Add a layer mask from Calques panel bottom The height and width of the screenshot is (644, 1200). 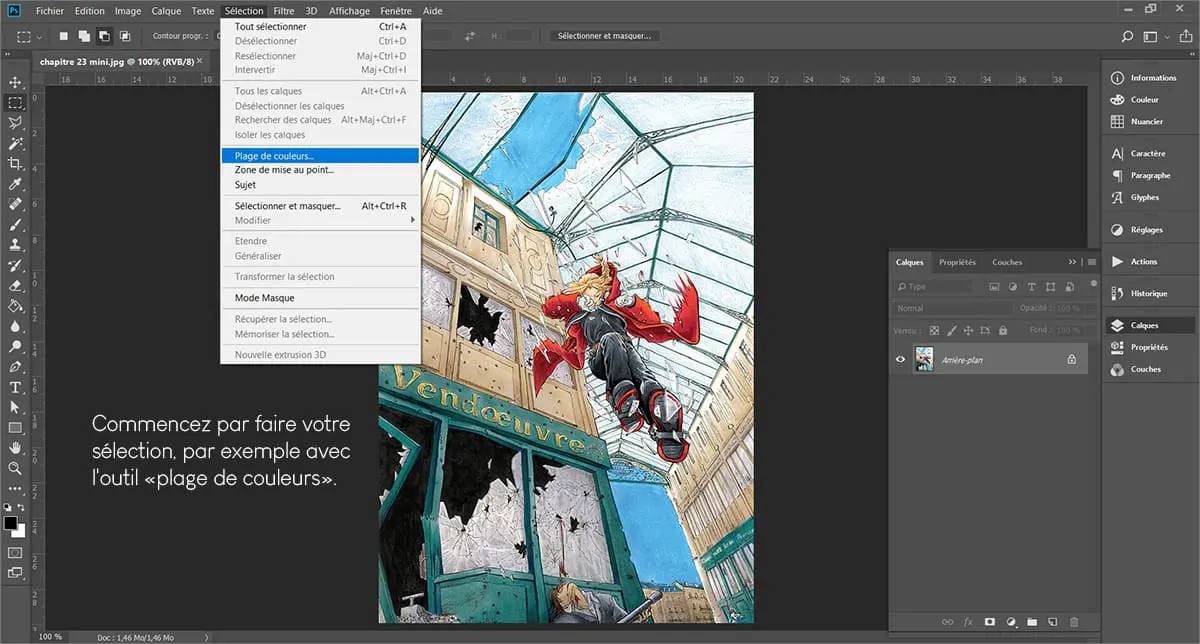[989, 621]
